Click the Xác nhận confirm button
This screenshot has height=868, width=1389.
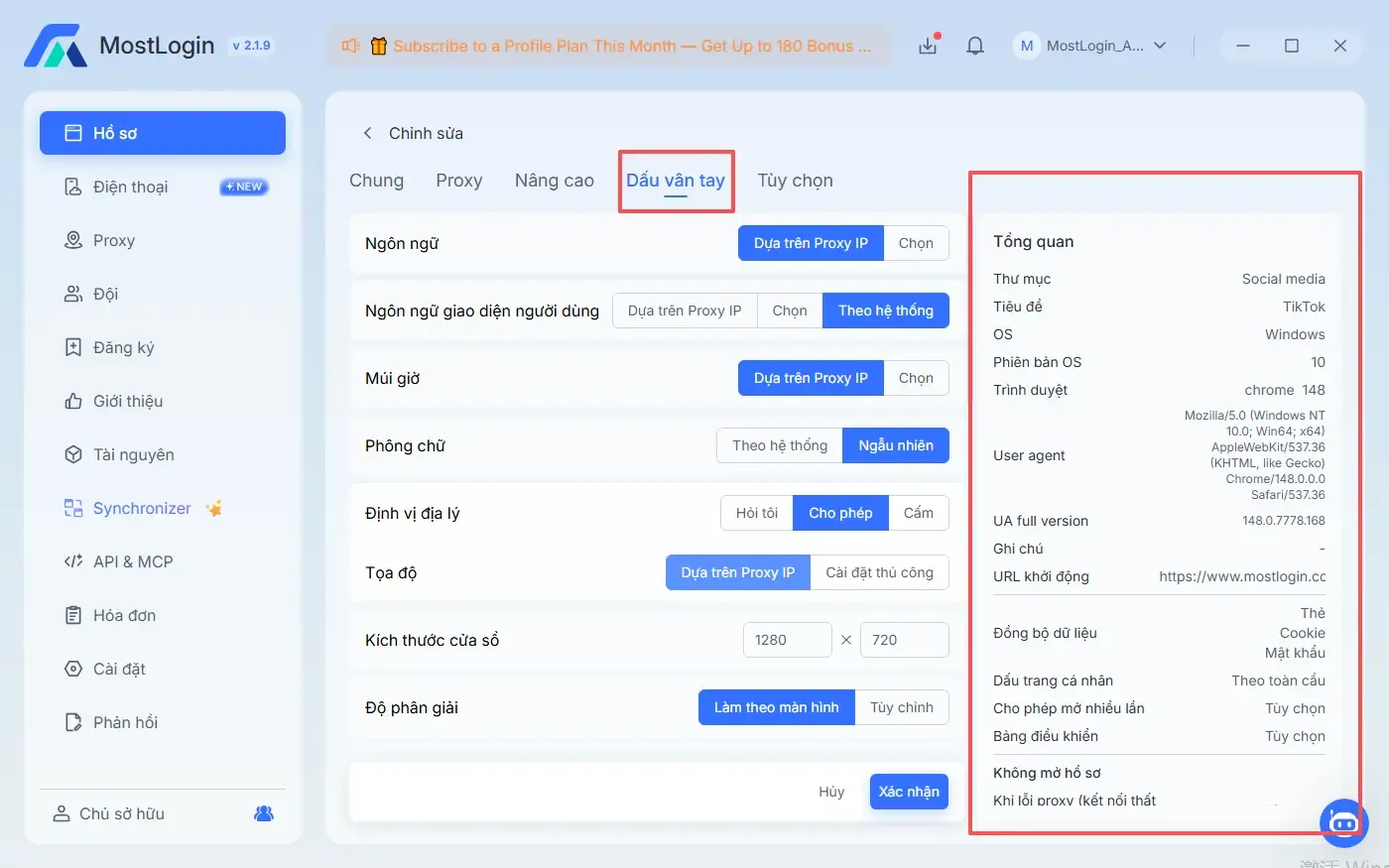[x=909, y=792]
